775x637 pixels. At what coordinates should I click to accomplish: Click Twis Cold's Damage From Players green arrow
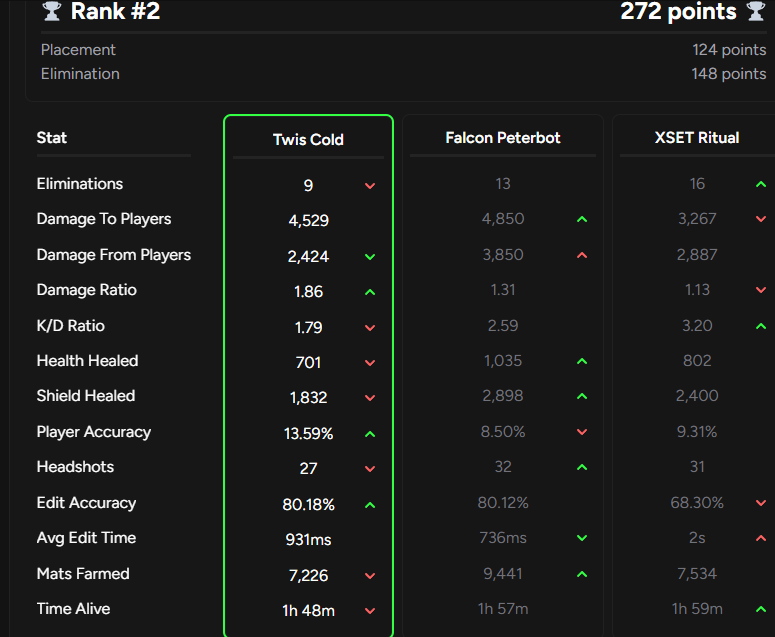[x=370, y=257]
